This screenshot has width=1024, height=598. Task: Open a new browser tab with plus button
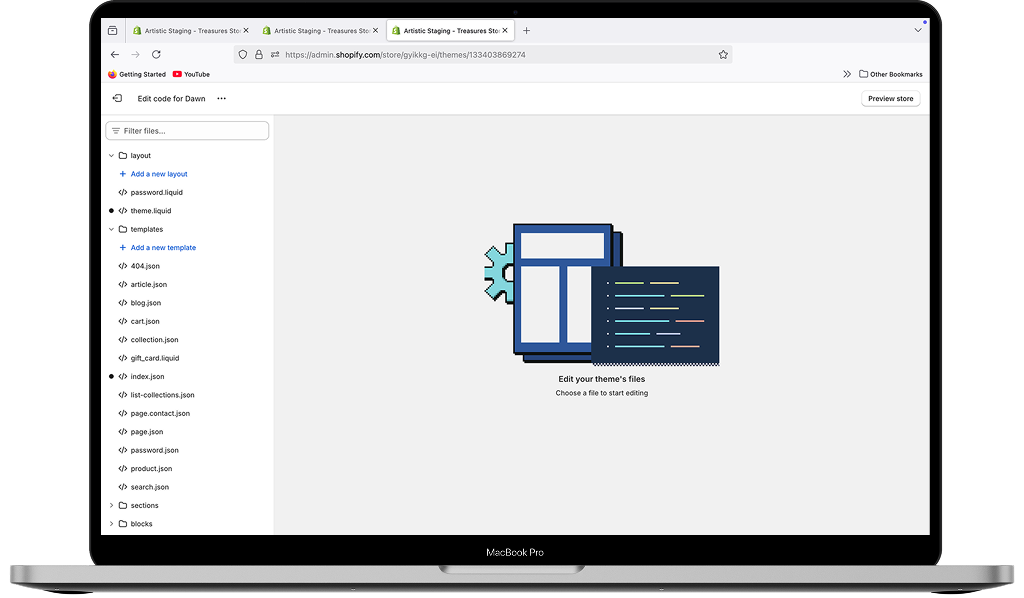[x=526, y=31]
